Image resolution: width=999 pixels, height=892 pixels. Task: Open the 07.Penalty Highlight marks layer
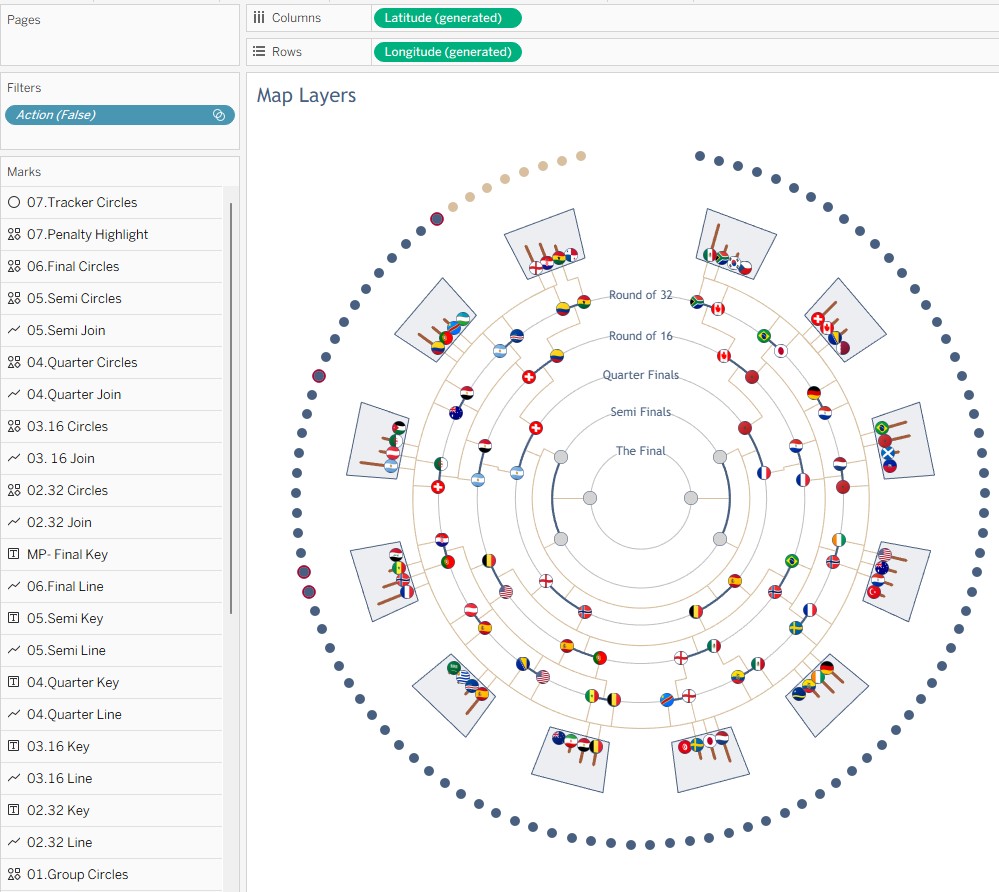[111, 234]
